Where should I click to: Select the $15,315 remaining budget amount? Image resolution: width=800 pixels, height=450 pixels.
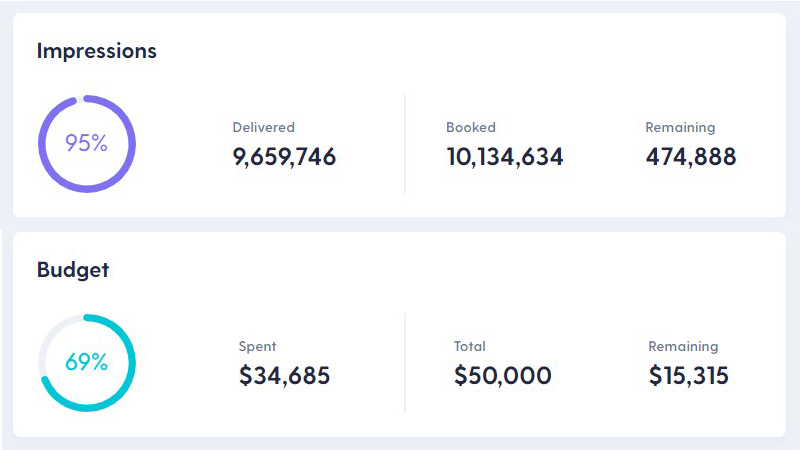click(688, 376)
